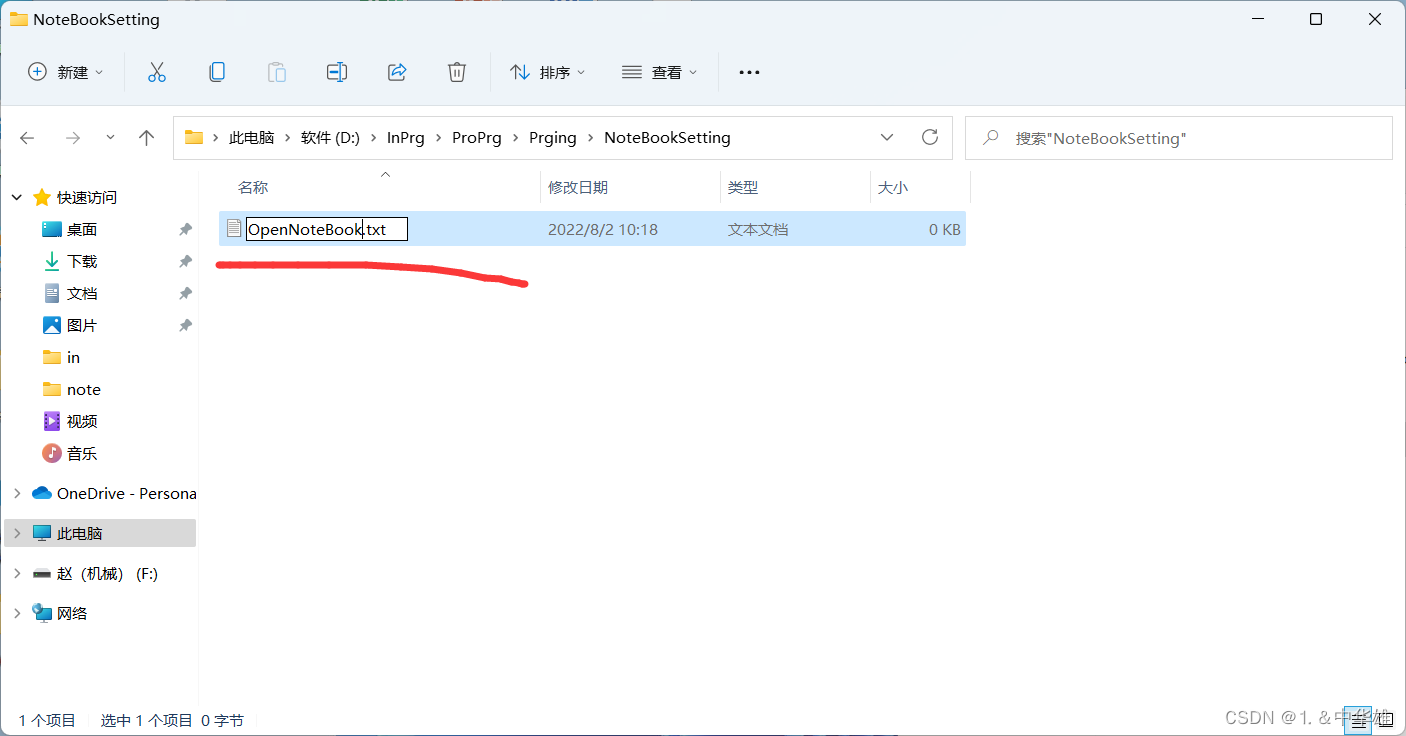Click Prging breadcrumb in address bar
The width and height of the screenshot is (1406, 736).
553,138
